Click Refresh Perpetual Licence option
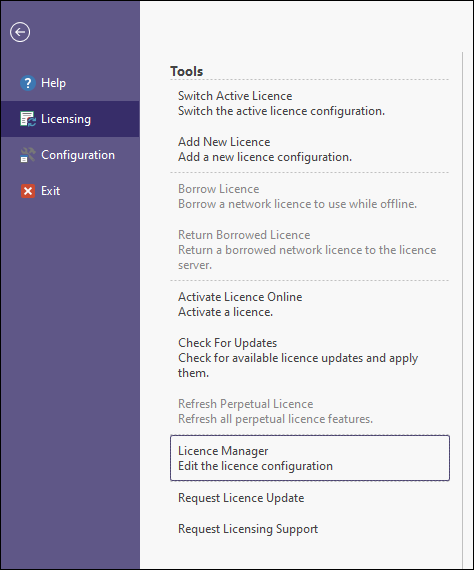 (x=310, y=411)
